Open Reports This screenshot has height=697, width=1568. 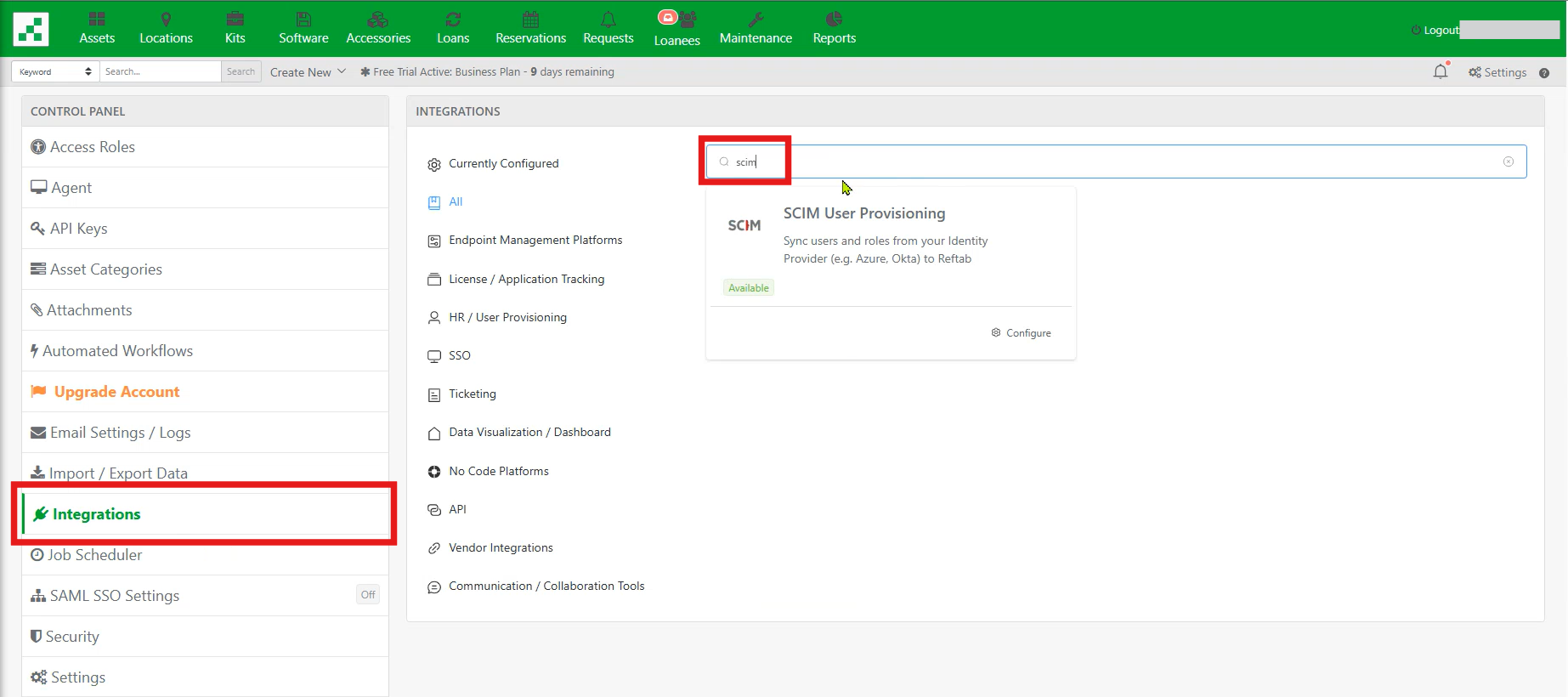(x=834, y=29)
